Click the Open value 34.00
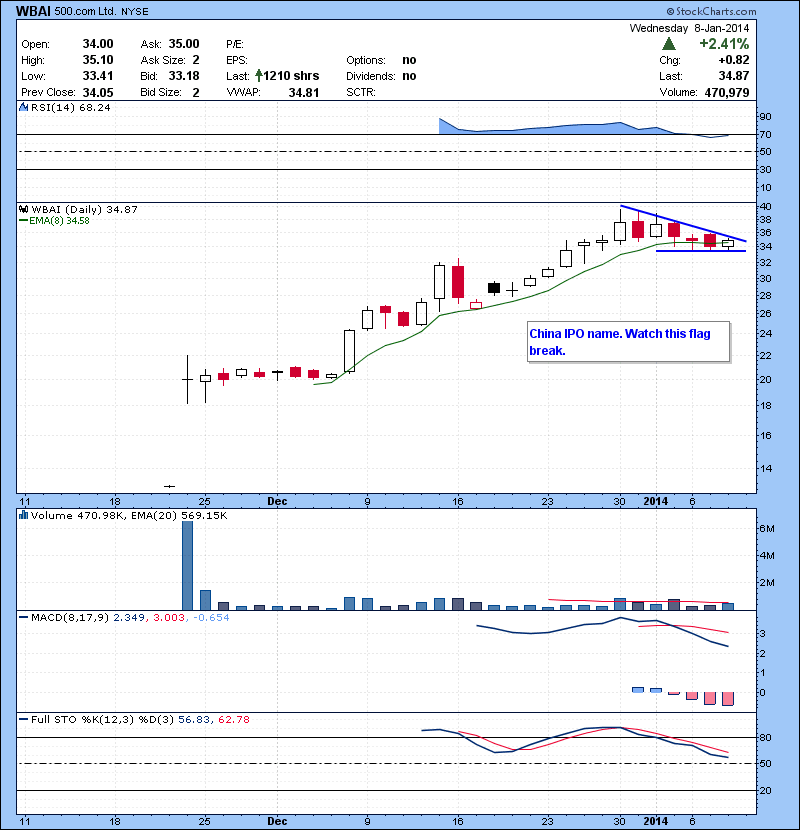This screenshot has height=830, width=800. coord(98,44)
